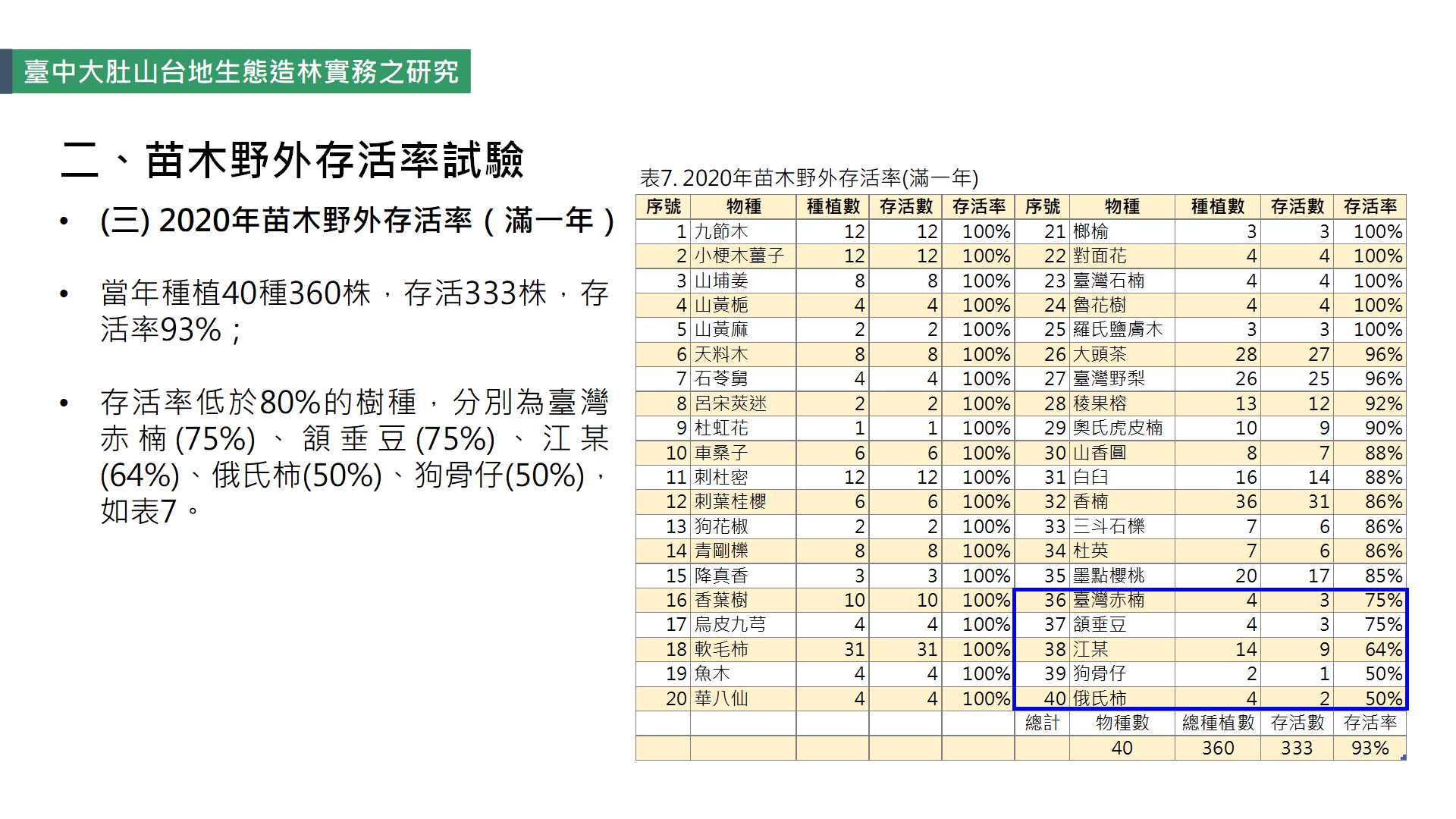Click species cell 對面花
Viewport: 1456px width, 819px height.
1122,256
